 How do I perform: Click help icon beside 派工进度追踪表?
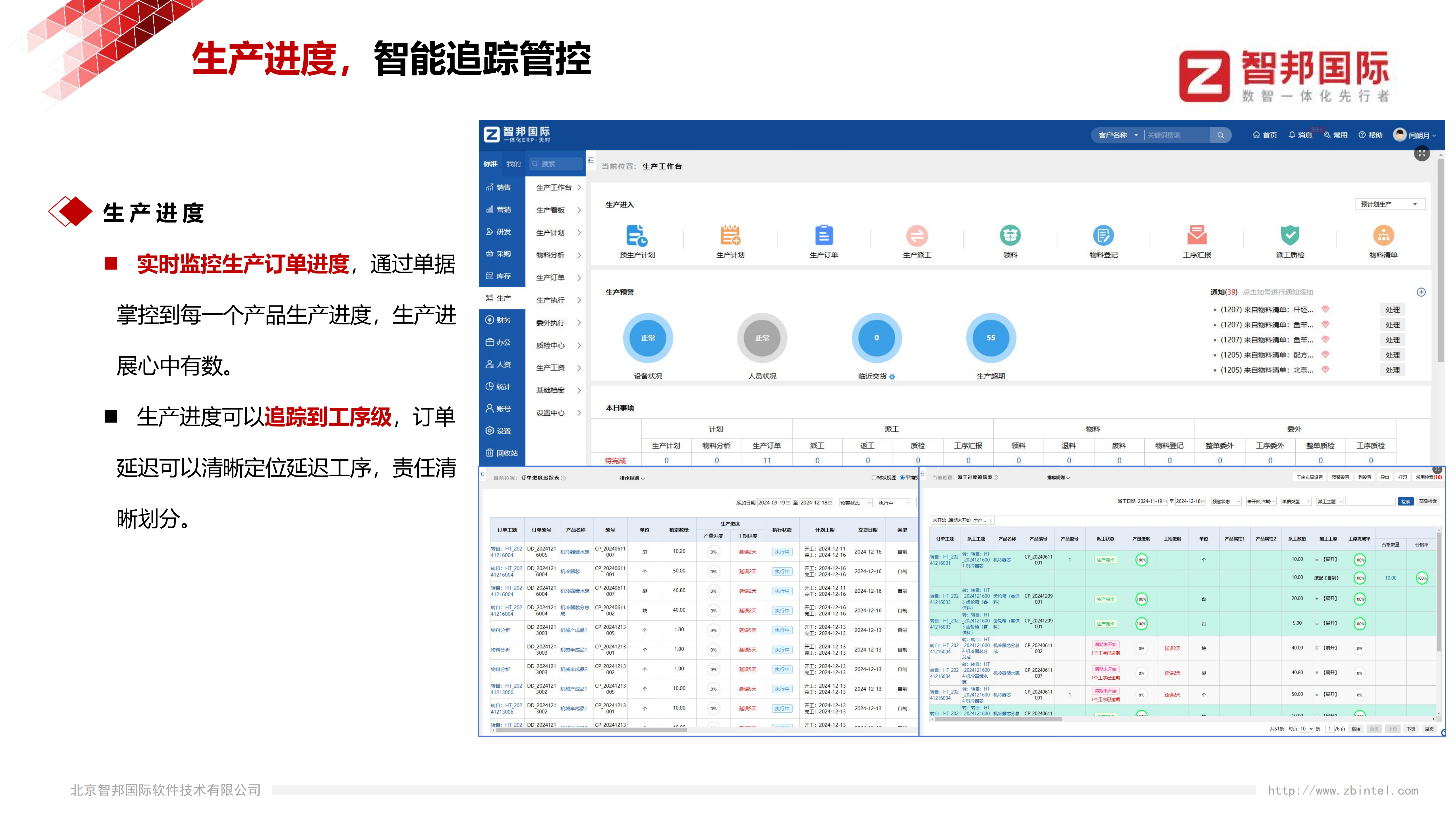pyautogui.click(x=995, y=478)
